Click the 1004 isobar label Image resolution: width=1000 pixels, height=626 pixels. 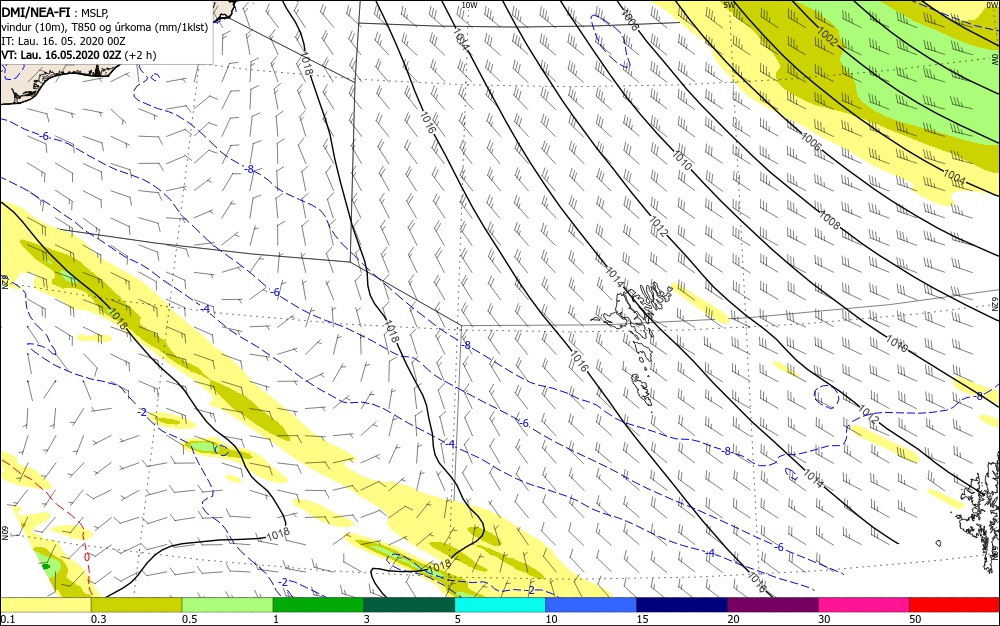[954, 177]
